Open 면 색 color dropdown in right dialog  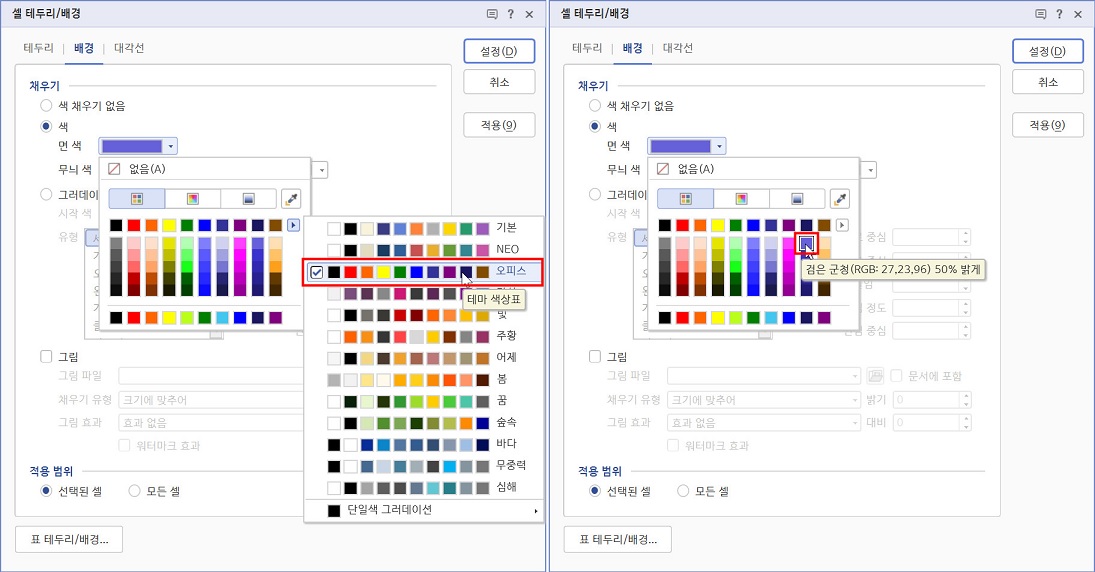point(687,146)
